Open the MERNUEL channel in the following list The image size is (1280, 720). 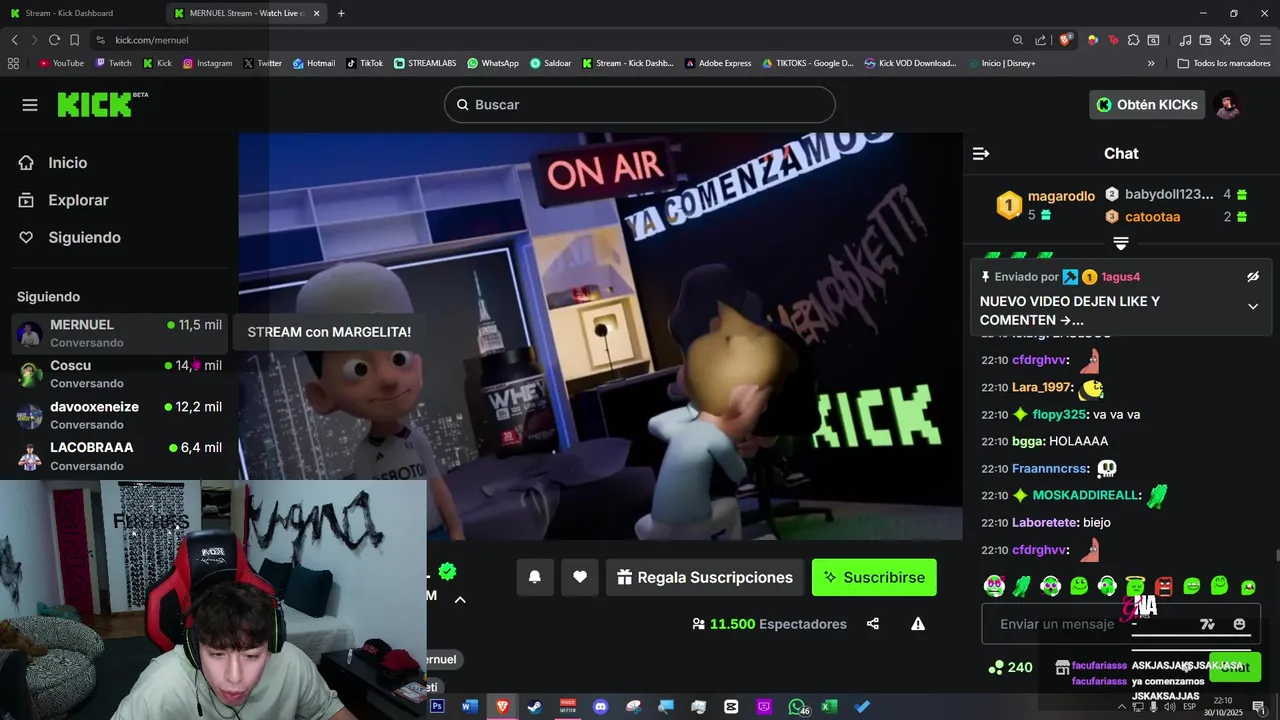point(120,333)
